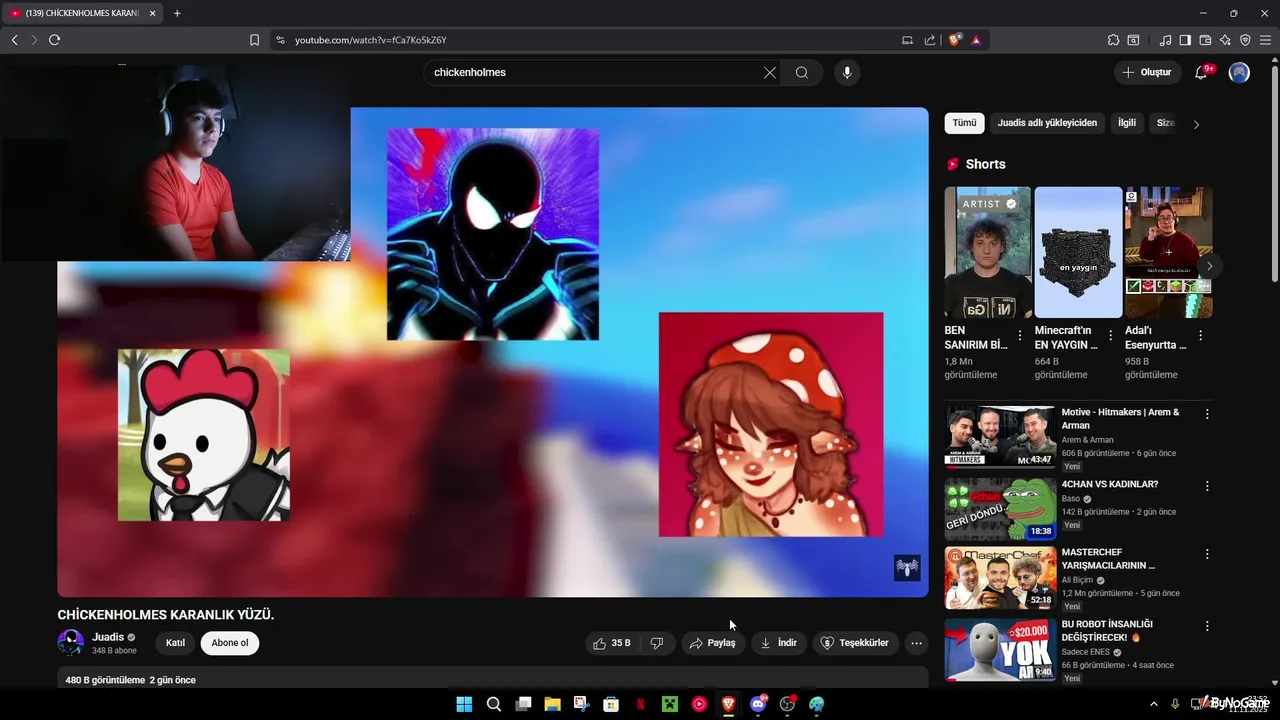Switch to the CHİCKENHOLMES browser tab
1280x720 pixels.
tap(82, 13)
